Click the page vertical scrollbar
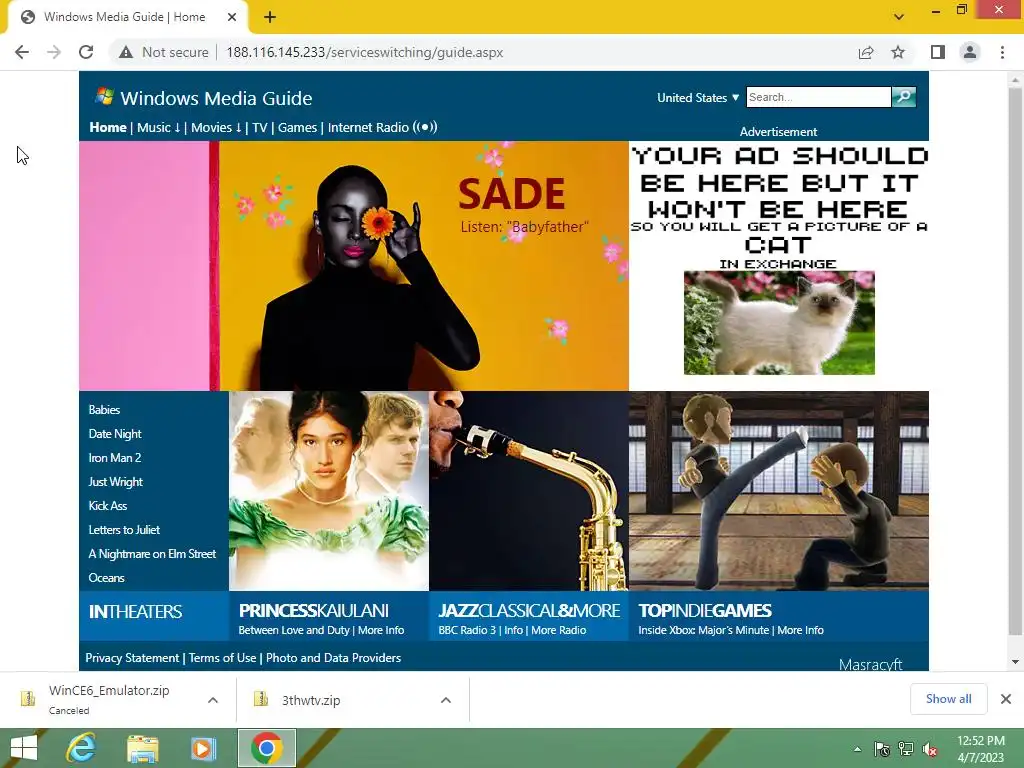The height and width of the screenshot is (768, 1024). coord(1015,360)
